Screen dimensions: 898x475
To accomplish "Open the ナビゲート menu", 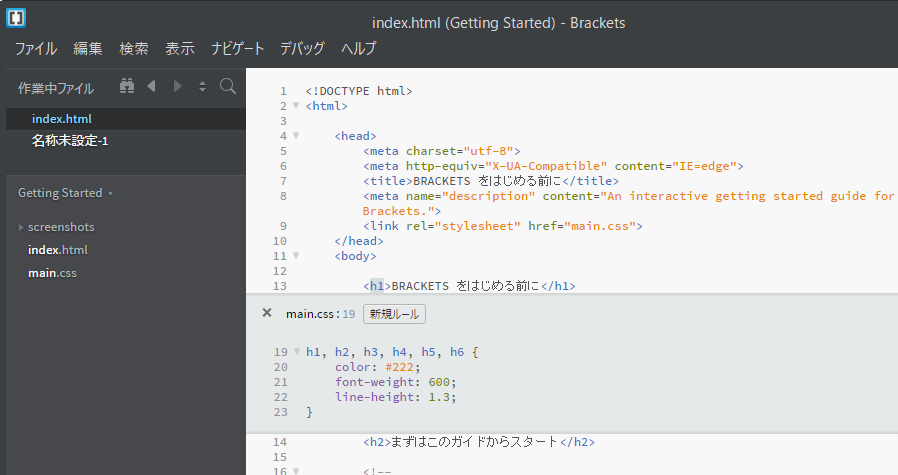I will [x=238, y=48].
